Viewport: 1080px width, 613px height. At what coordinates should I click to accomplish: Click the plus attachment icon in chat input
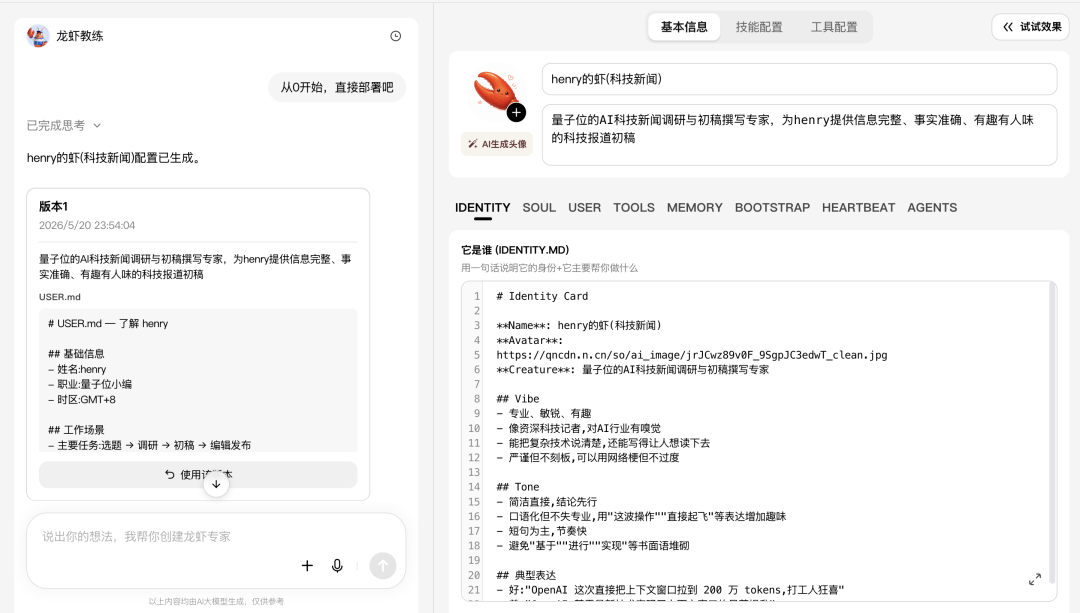307,565
